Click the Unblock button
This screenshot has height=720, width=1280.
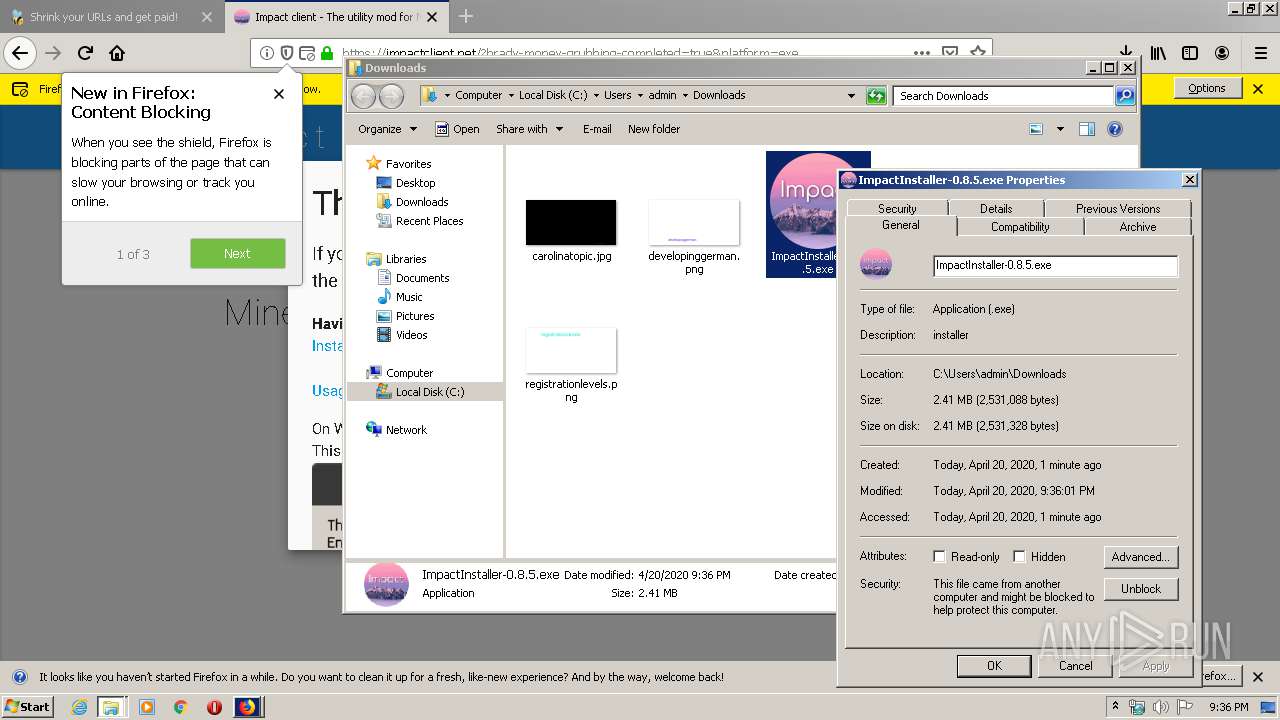[x=1141, y=589]
